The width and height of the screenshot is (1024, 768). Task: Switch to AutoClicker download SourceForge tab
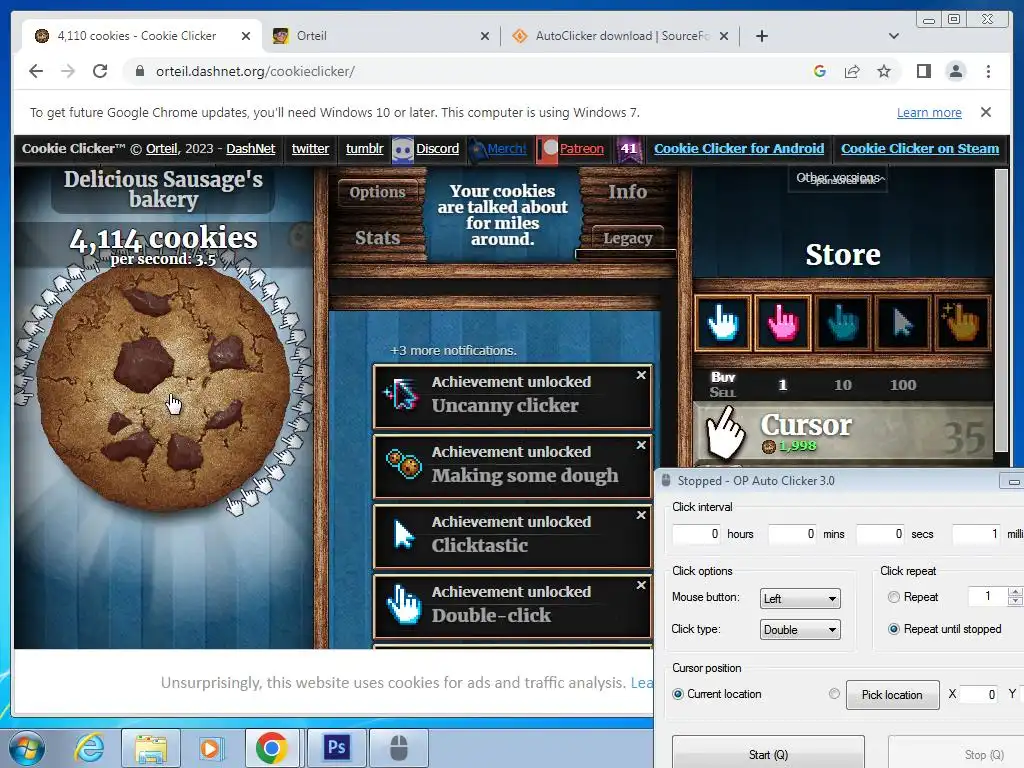tap(620, 36)
